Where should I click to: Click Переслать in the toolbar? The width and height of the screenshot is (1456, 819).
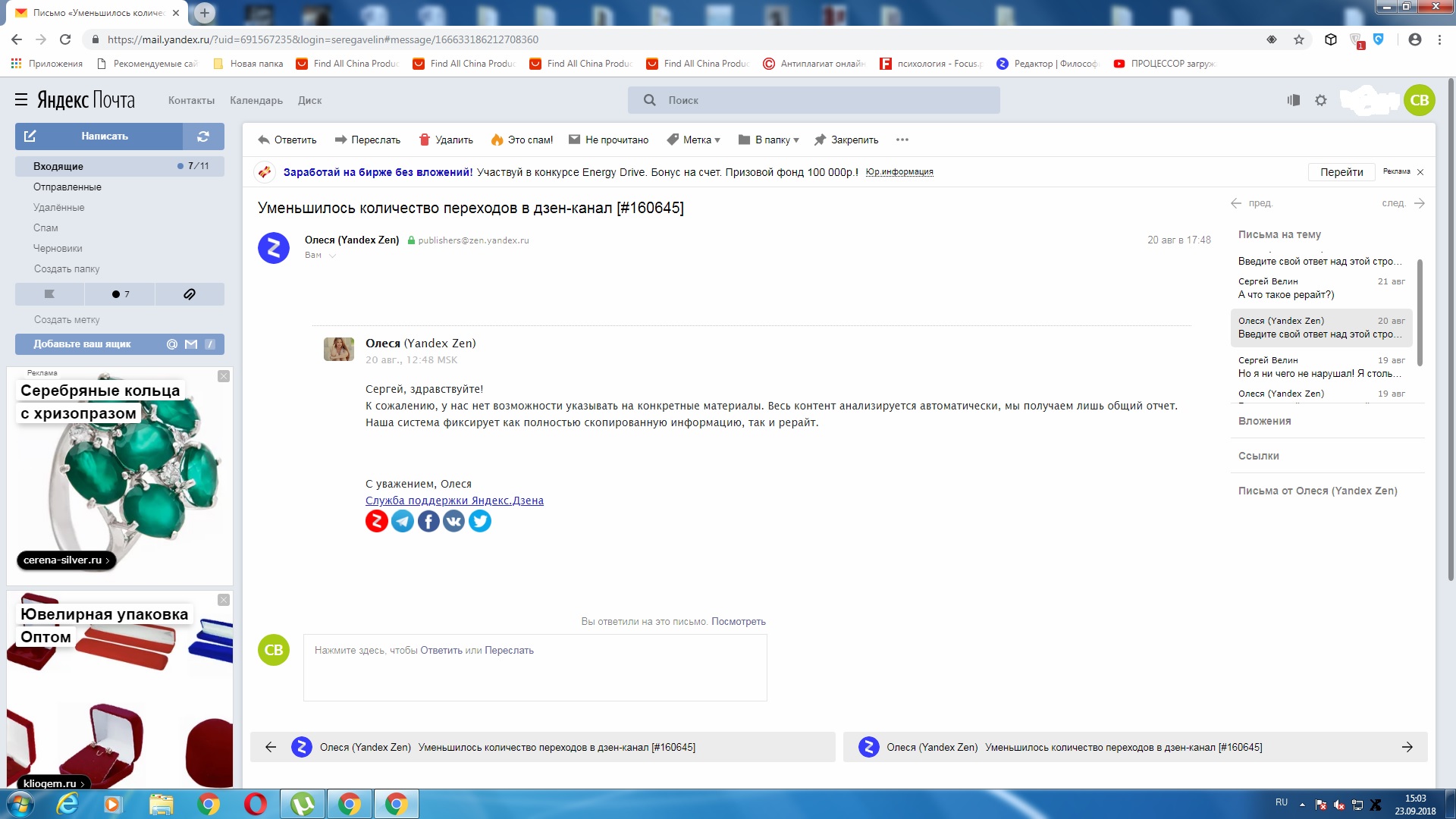tap(368, 140)
